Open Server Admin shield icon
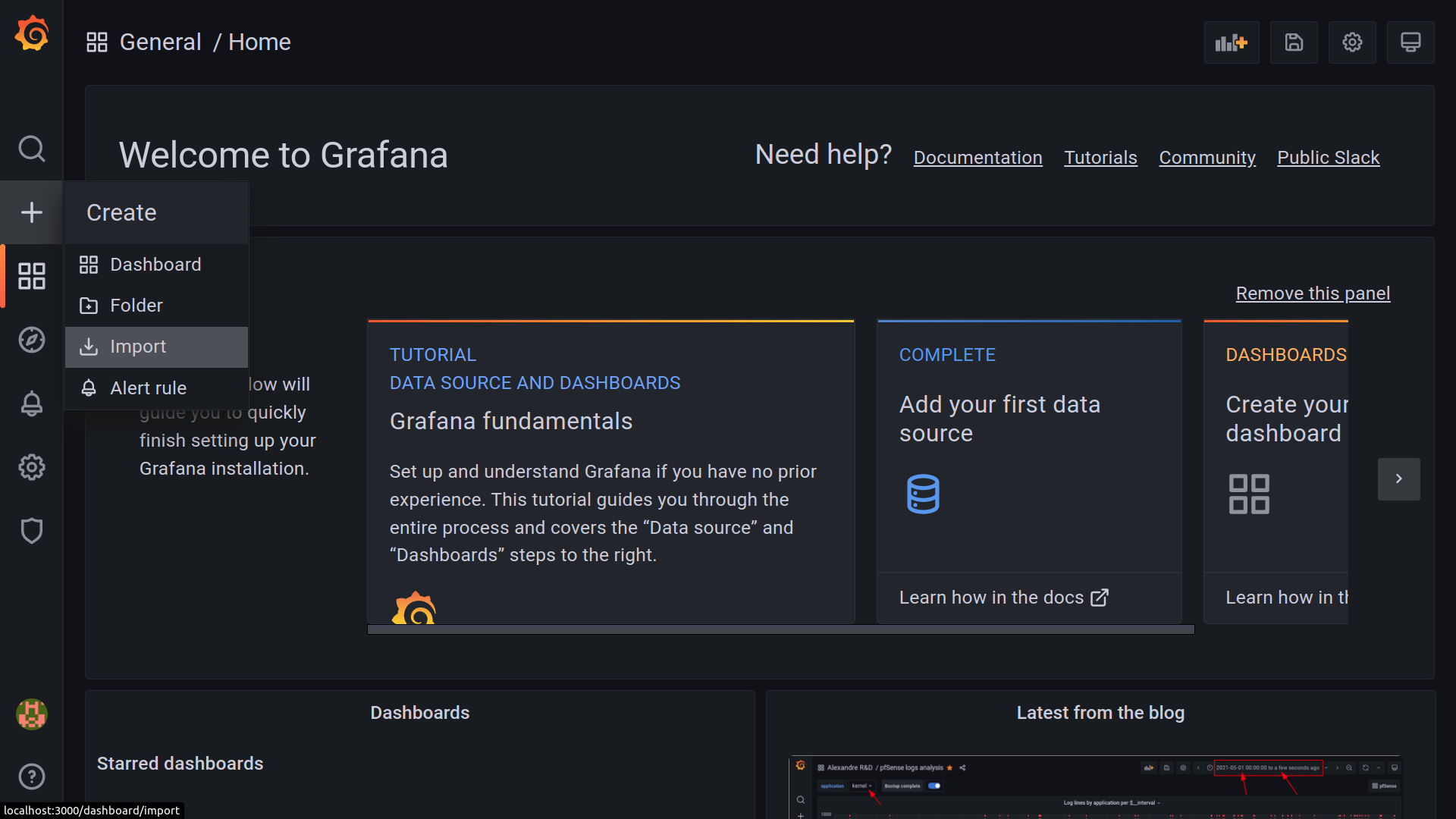Image resolution: width=1456 pixels, height=819 pixels. pos(31,531)
